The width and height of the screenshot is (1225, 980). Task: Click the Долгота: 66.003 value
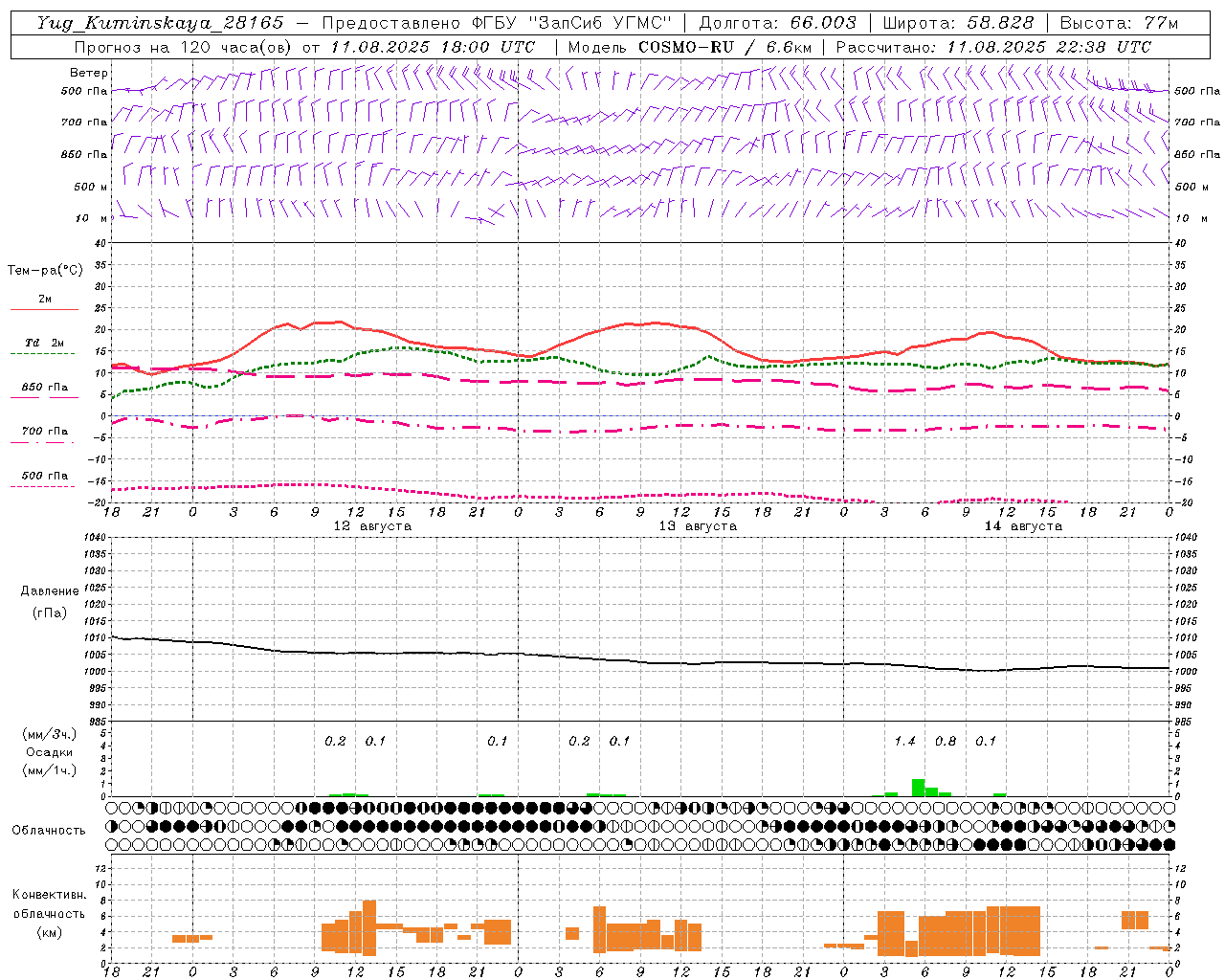pos(778,23)
